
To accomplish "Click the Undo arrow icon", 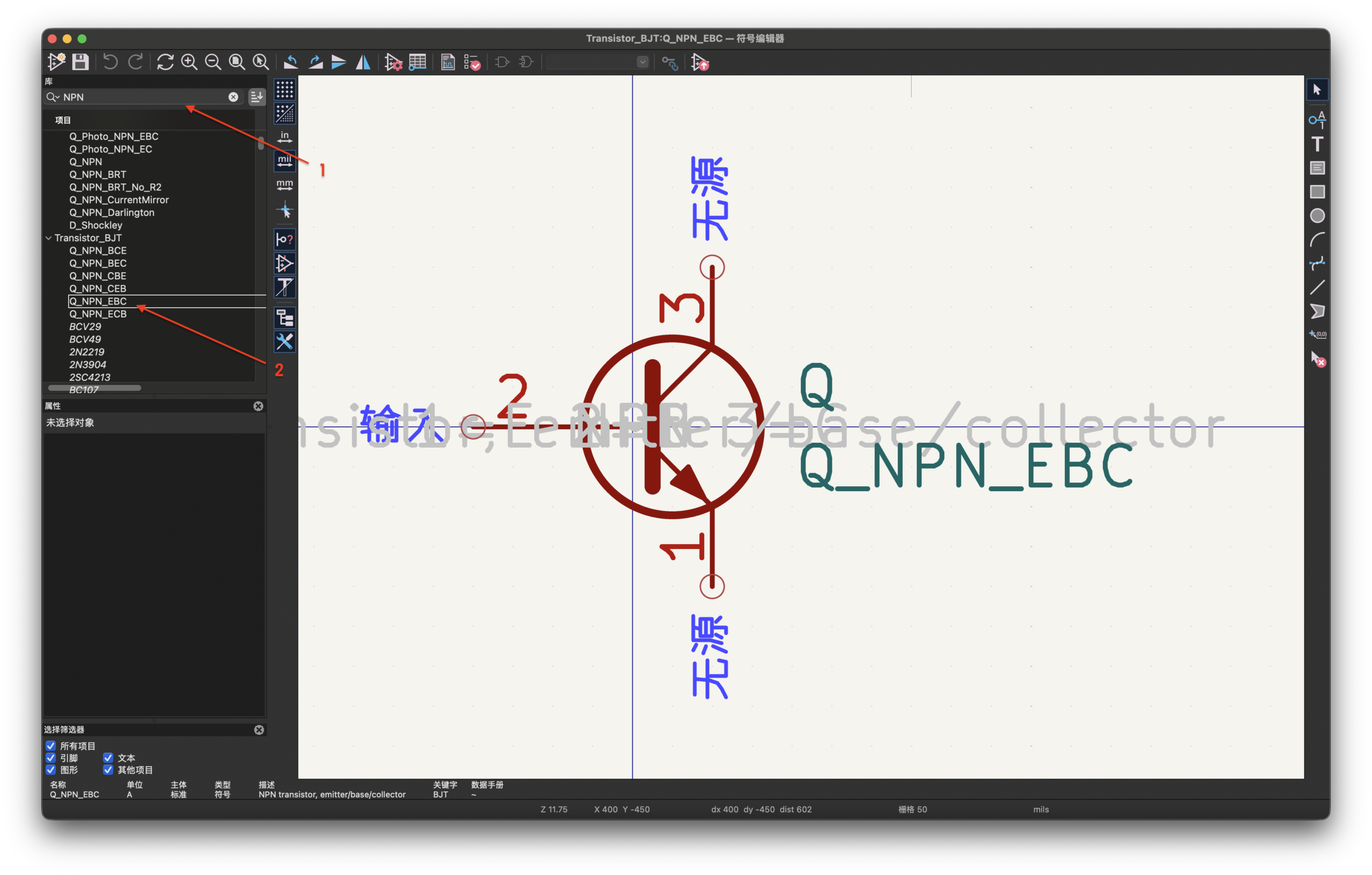I will click(x=110, y=62).
